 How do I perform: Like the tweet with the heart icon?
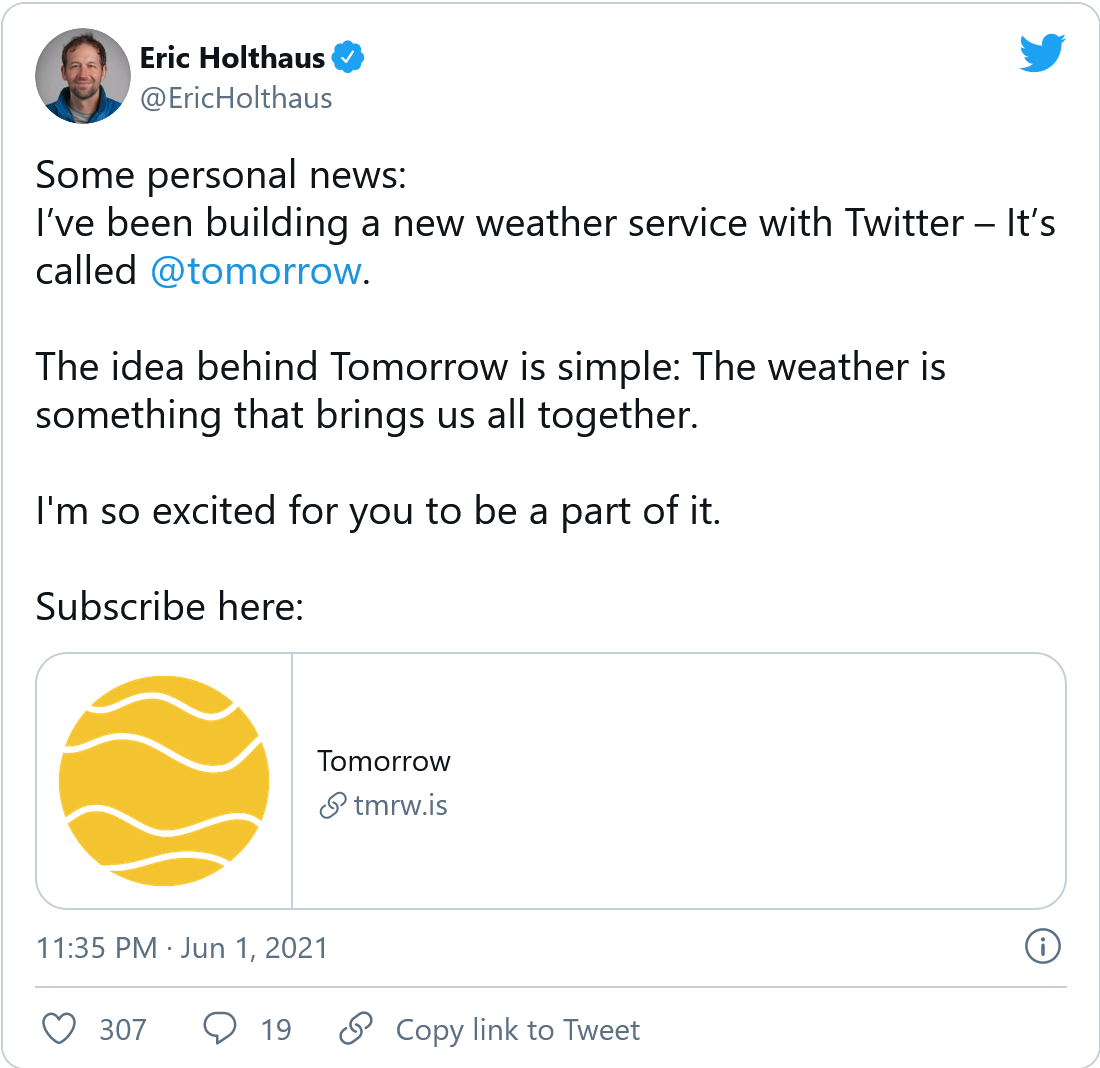62,1028
